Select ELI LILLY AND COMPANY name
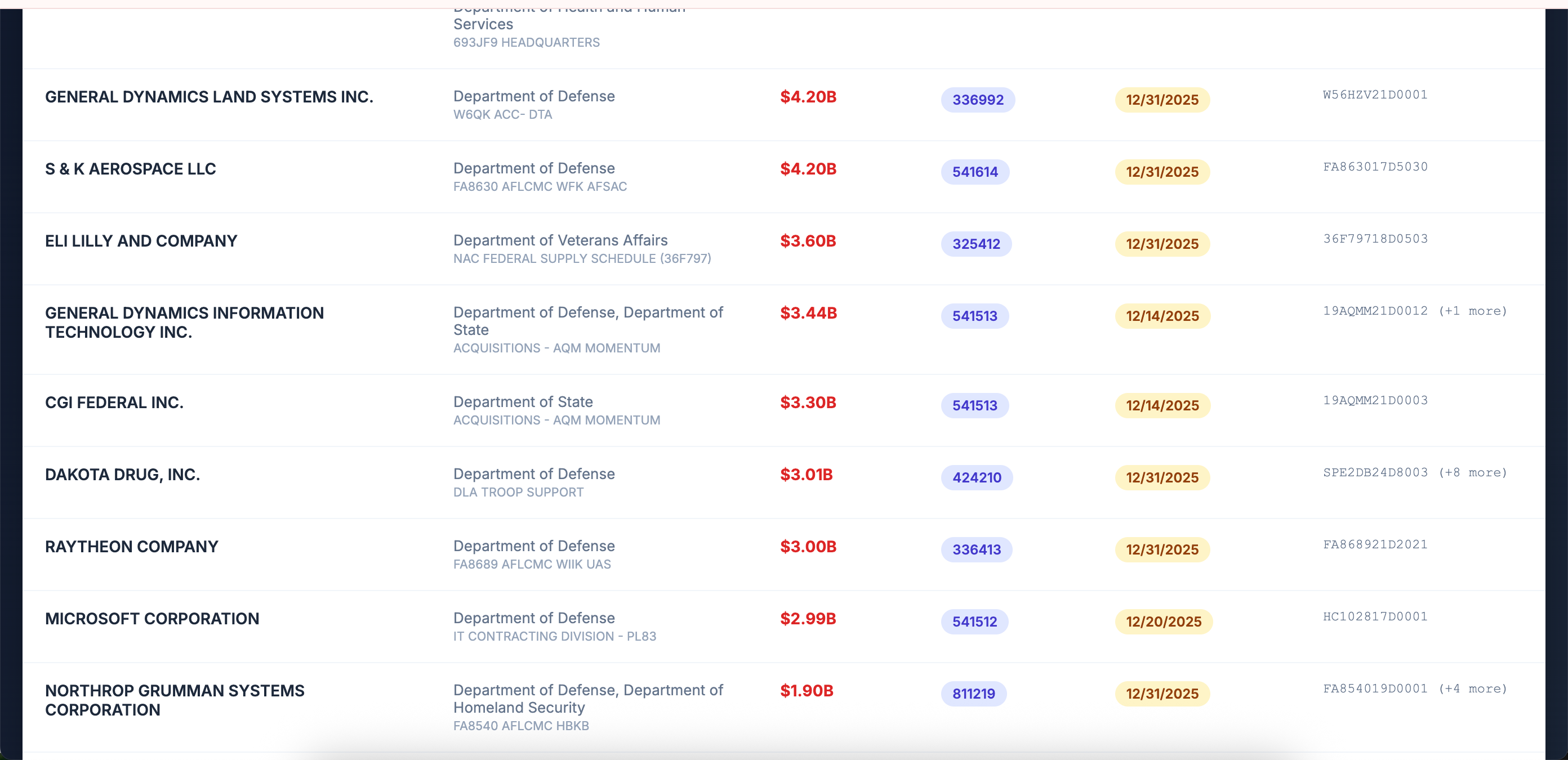The image size is (1568, 760). tap(141, 241)
